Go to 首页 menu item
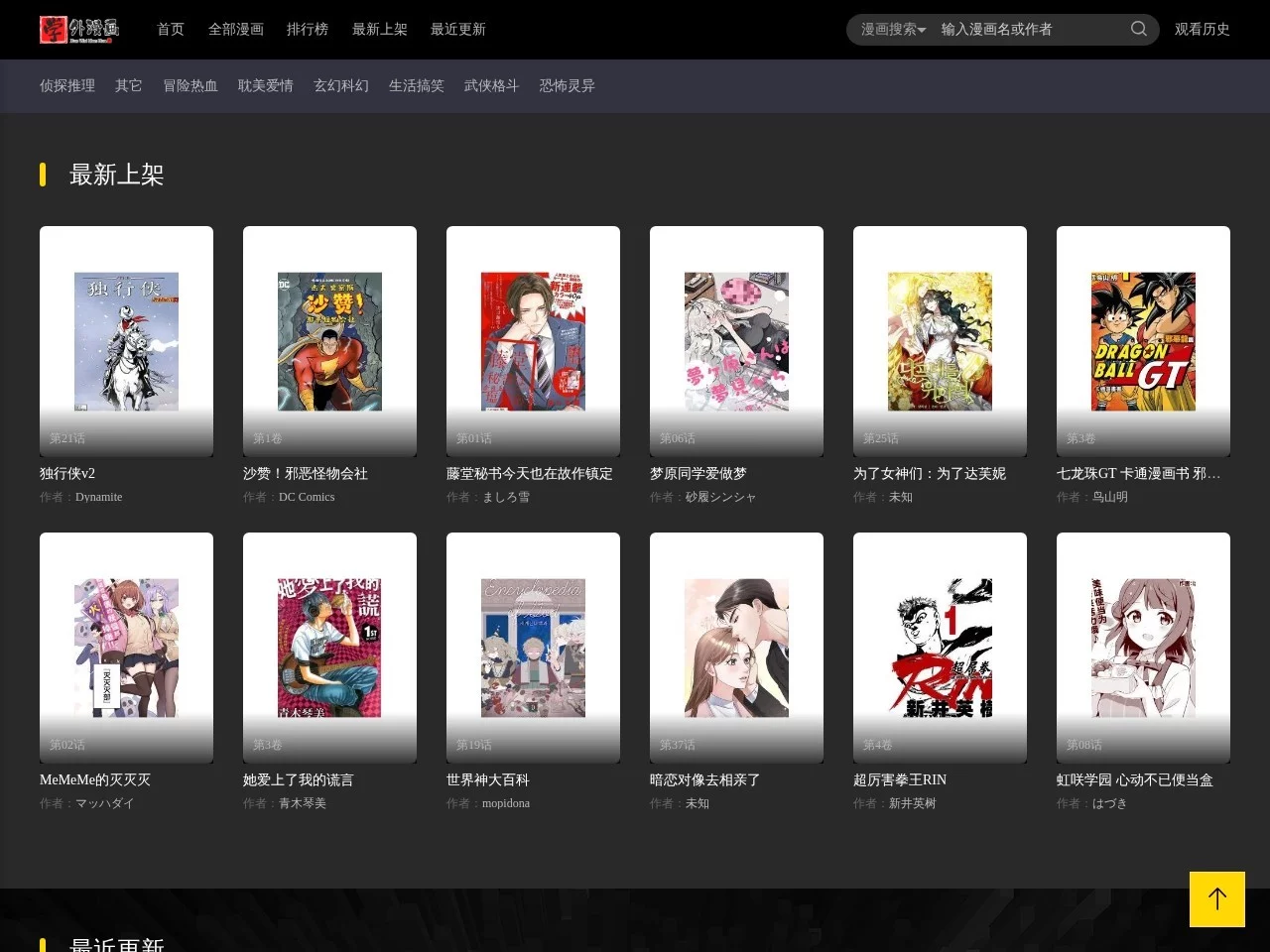Image resolution: width=1270 pixels, height=952 pixels. pyautogui.click(x=171, y=30)
